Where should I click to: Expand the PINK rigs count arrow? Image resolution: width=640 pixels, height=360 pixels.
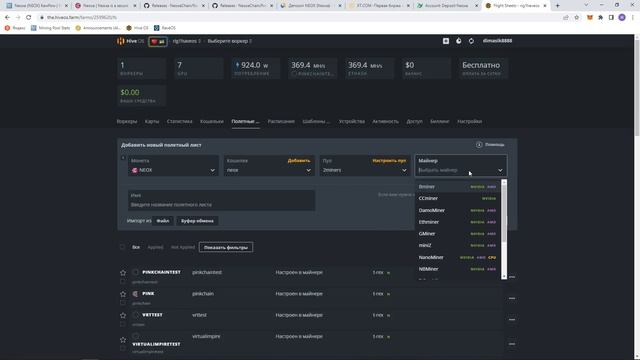(388, 294)
